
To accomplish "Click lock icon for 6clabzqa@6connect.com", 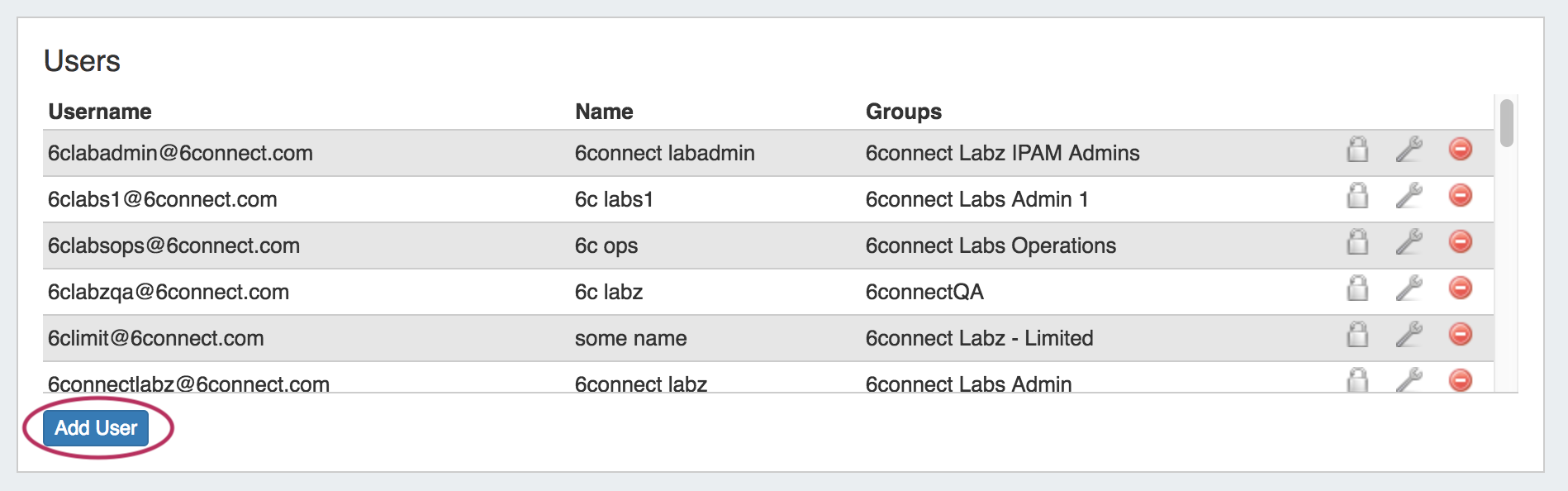I will (x=1357, y=288).
